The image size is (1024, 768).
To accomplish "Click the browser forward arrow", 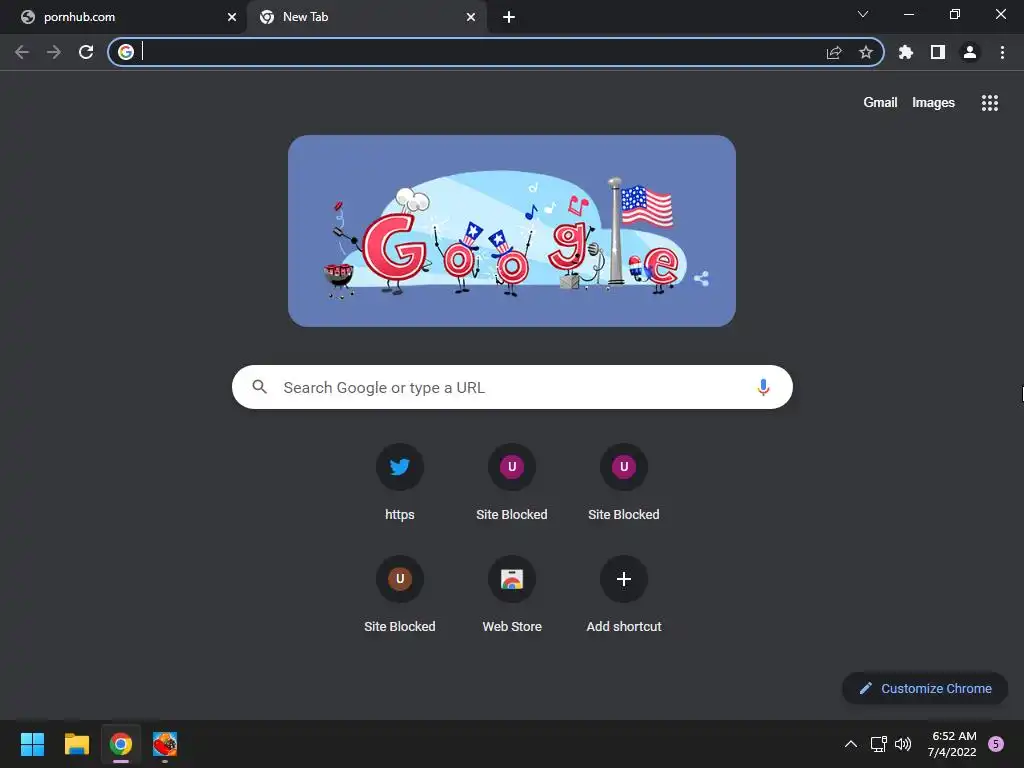I will point(54,52).
